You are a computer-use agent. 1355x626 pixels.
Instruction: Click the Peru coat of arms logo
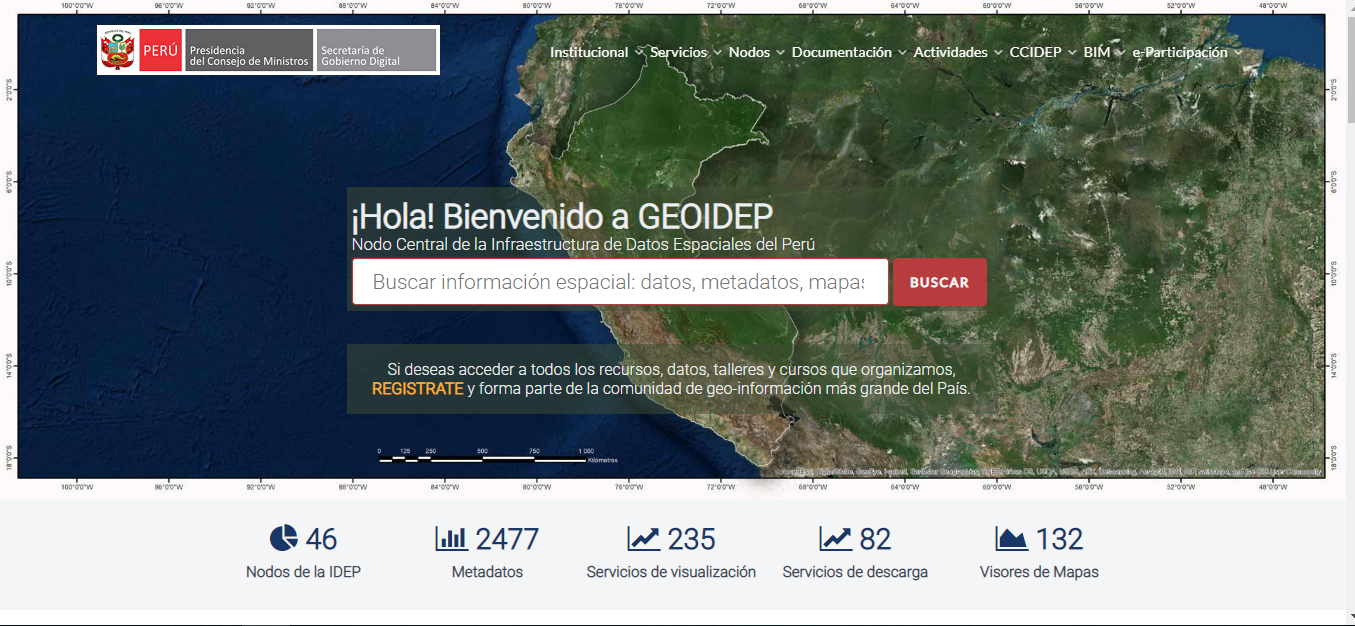point(118,50)
